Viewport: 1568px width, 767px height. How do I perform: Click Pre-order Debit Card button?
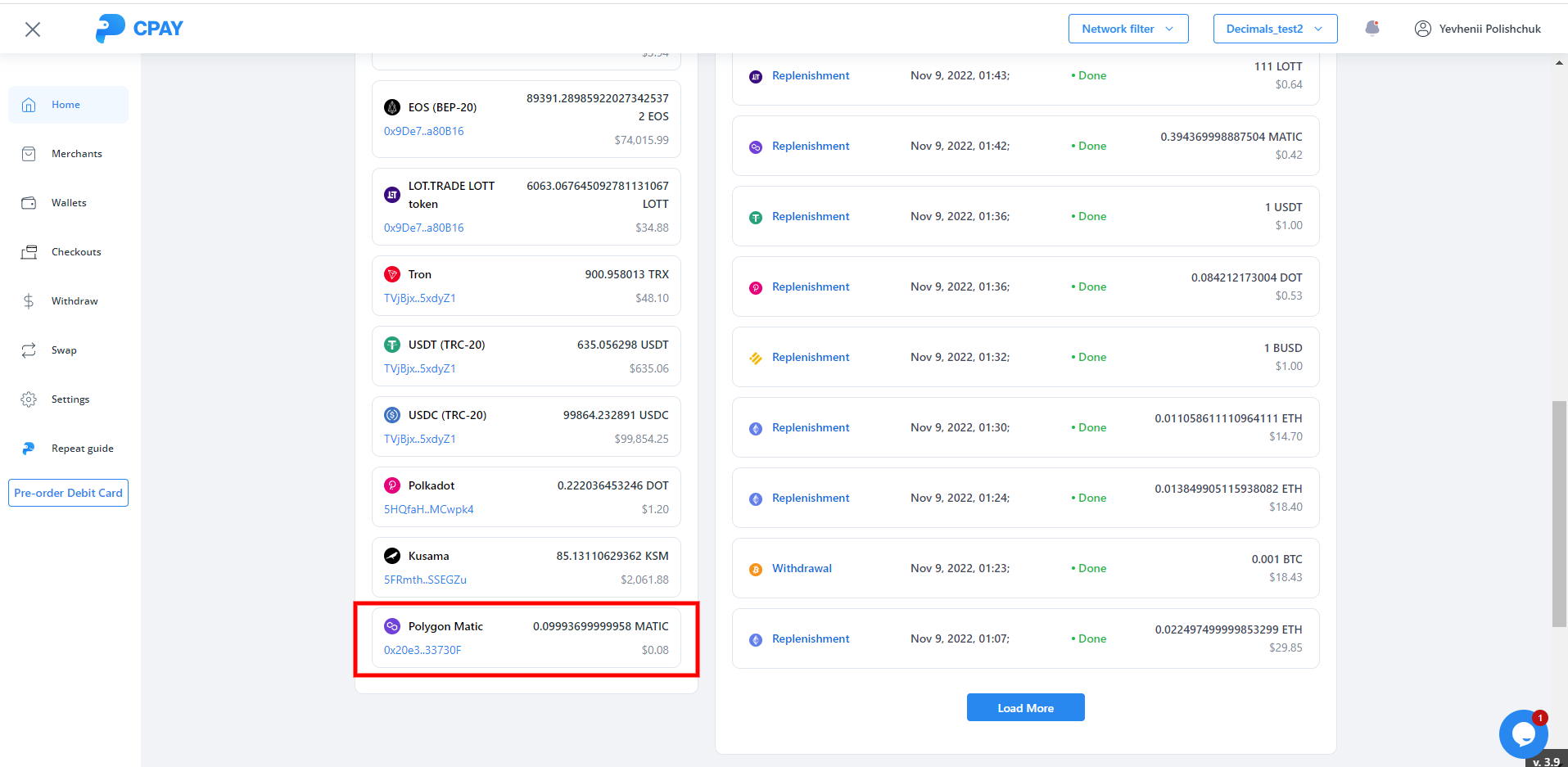(x=68, y=493)
